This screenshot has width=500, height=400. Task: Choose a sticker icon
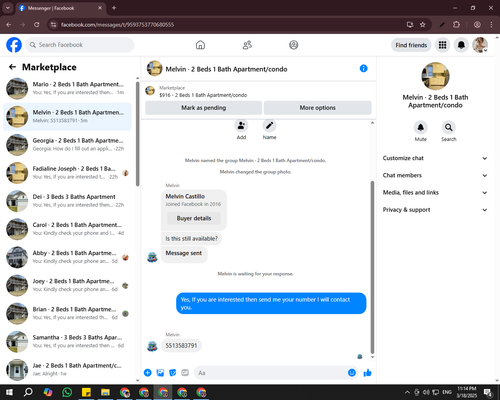click(x=173, y=373)
